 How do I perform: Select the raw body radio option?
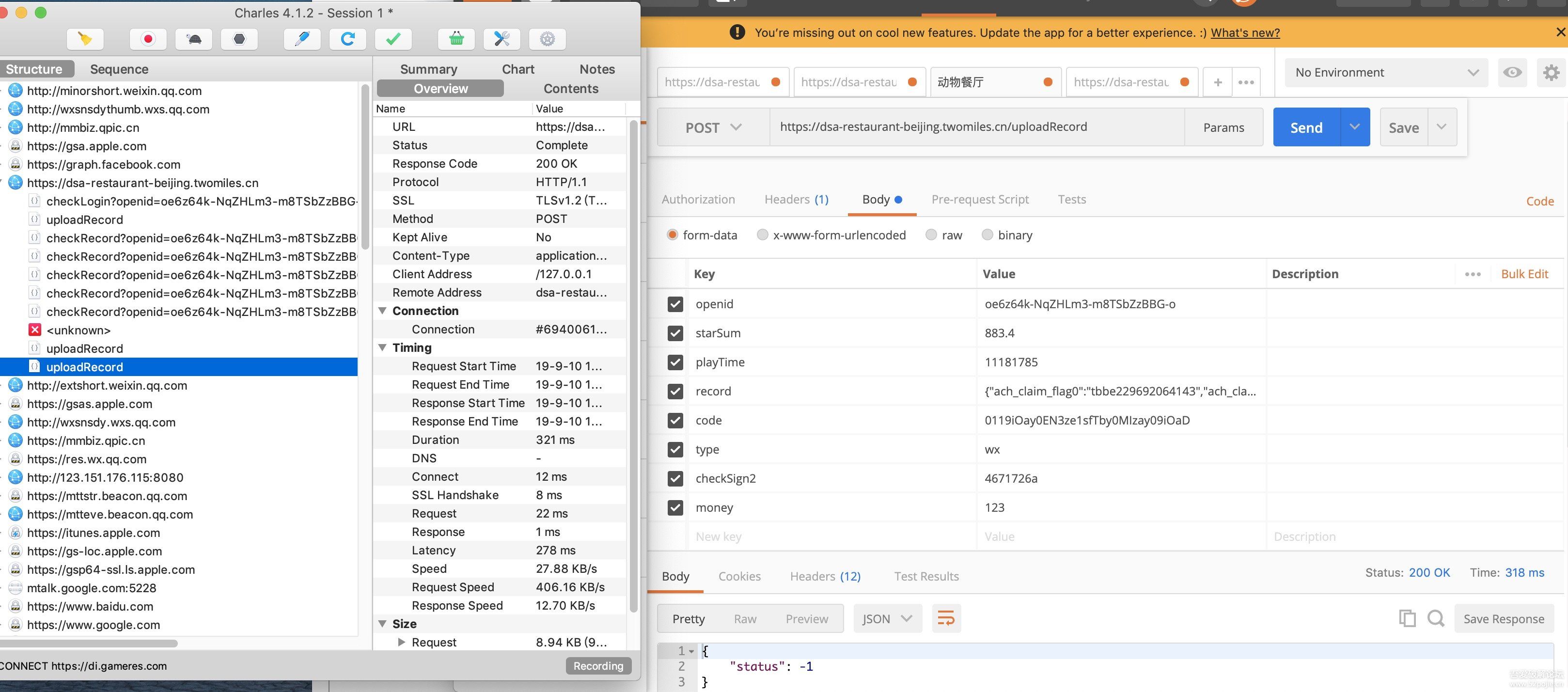[931, 235]
